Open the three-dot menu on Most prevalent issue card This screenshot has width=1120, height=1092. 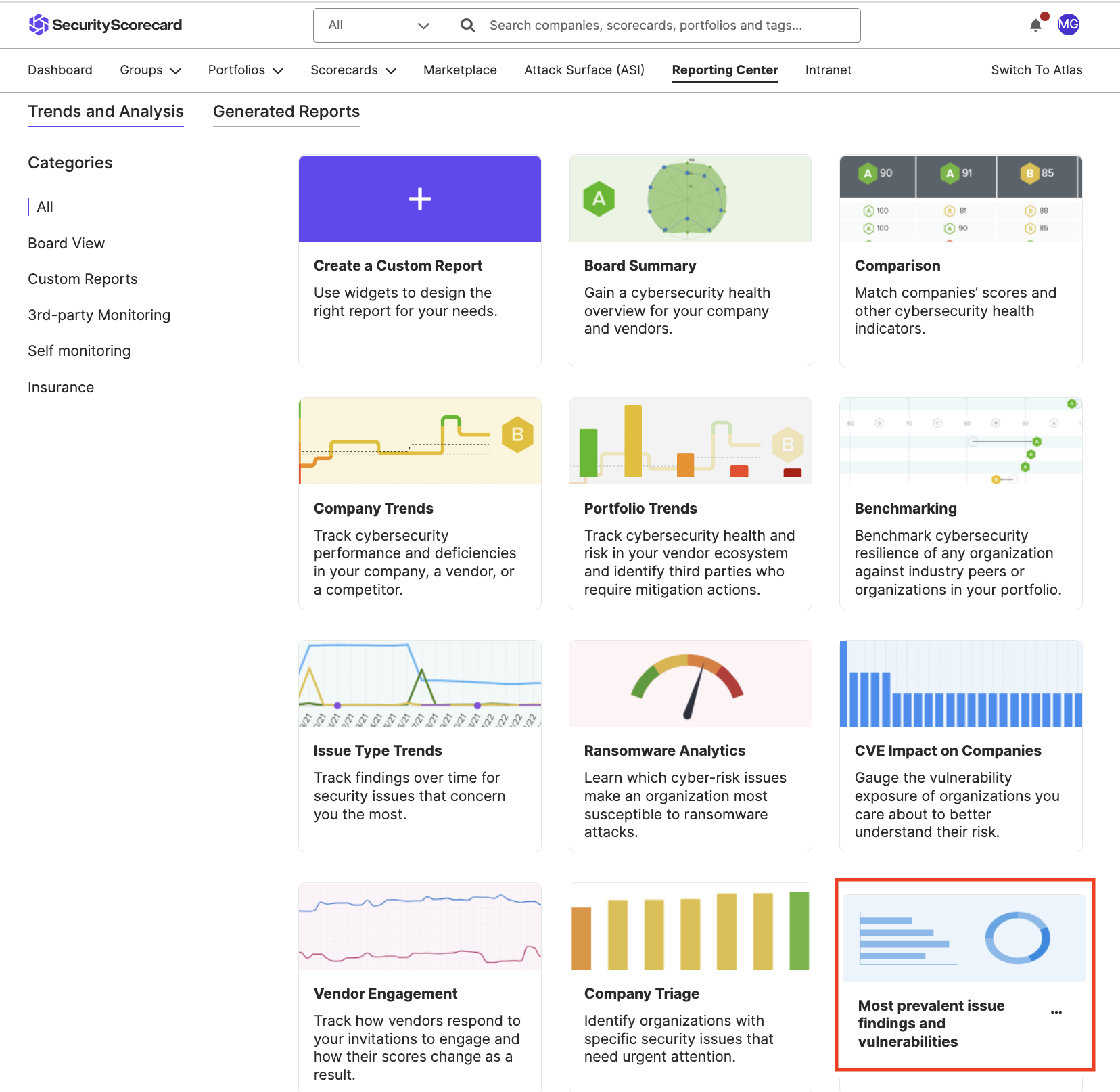1056,1012
